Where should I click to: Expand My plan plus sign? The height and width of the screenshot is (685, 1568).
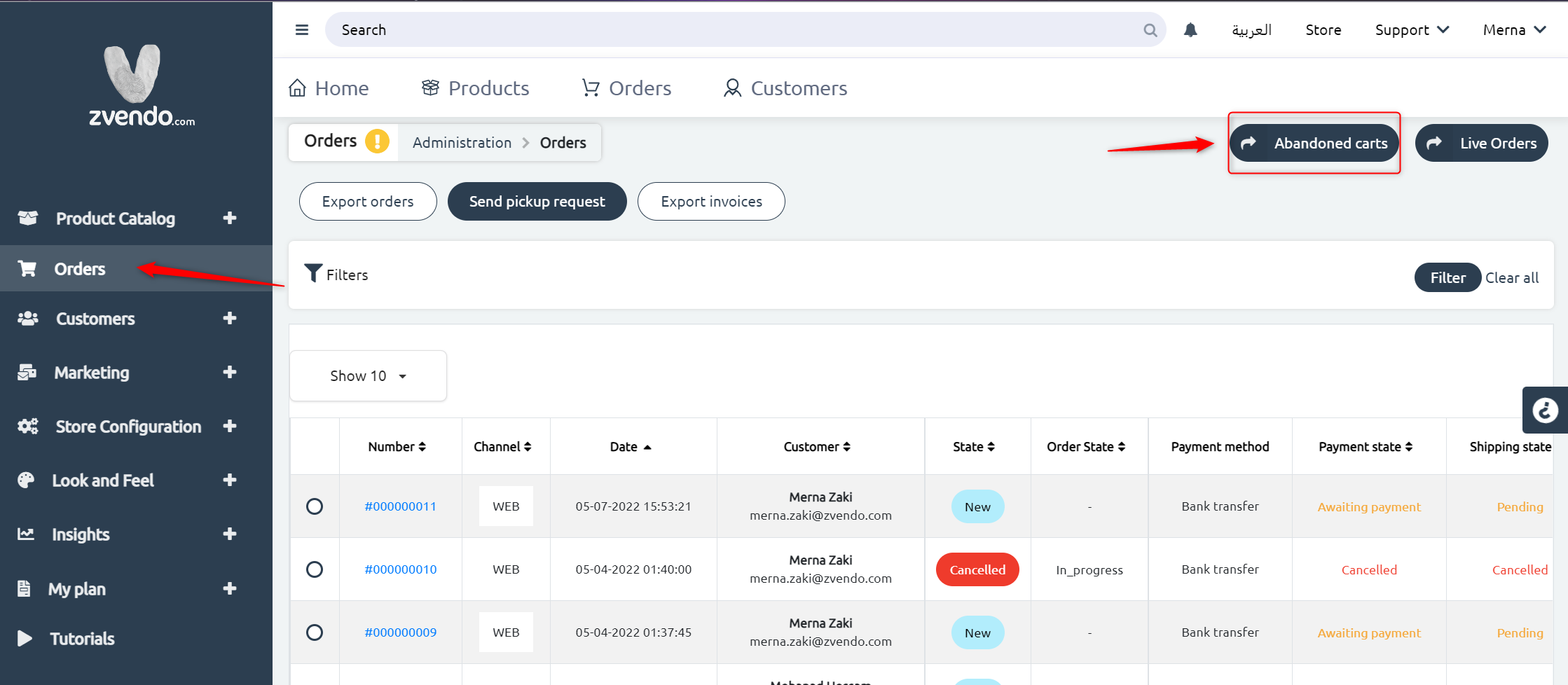pyautogui.click(x=230, y=588)
